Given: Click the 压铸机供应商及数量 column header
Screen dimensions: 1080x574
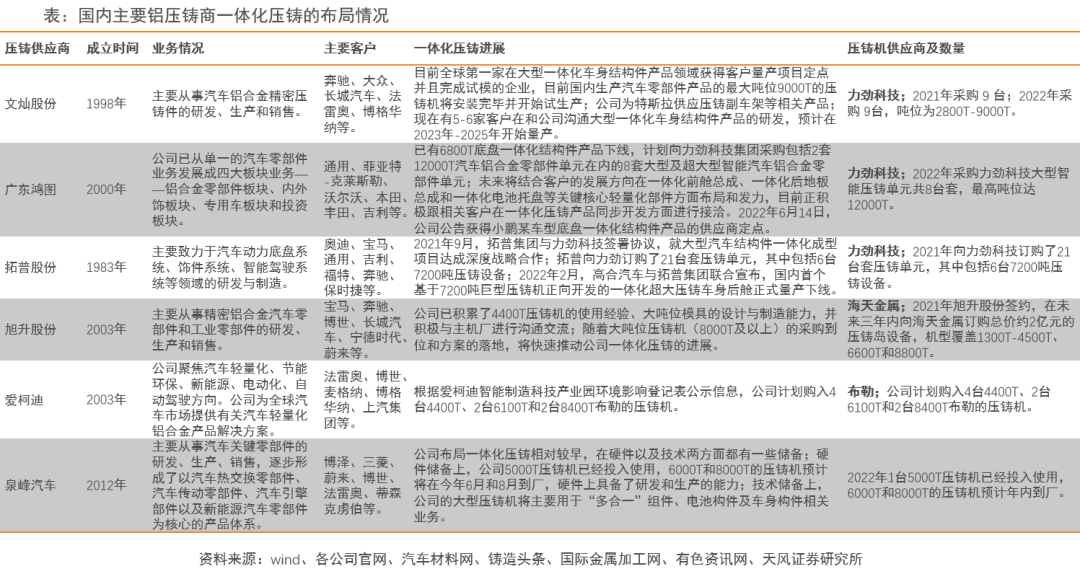Looking at the screenshot, I should [906, 48].
